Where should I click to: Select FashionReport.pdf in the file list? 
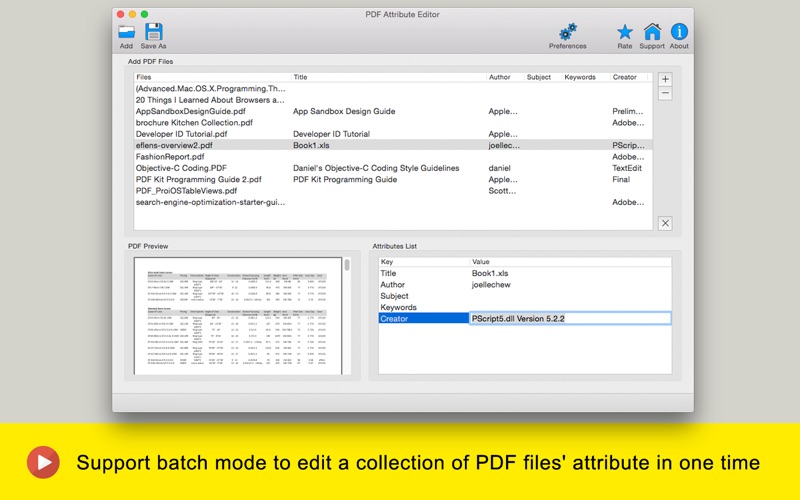(x=170, y=157)
